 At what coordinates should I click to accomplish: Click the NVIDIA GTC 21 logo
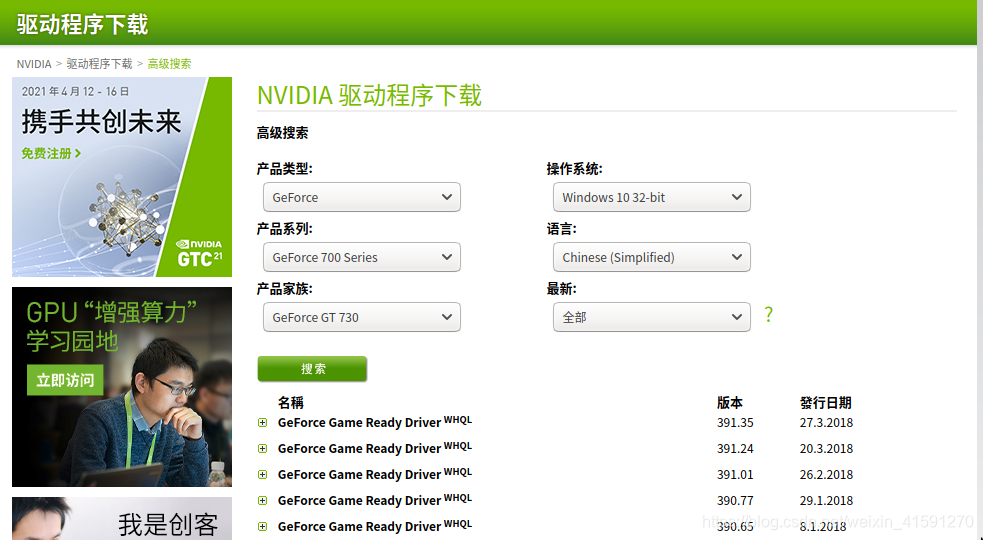(x=199, y=253)
